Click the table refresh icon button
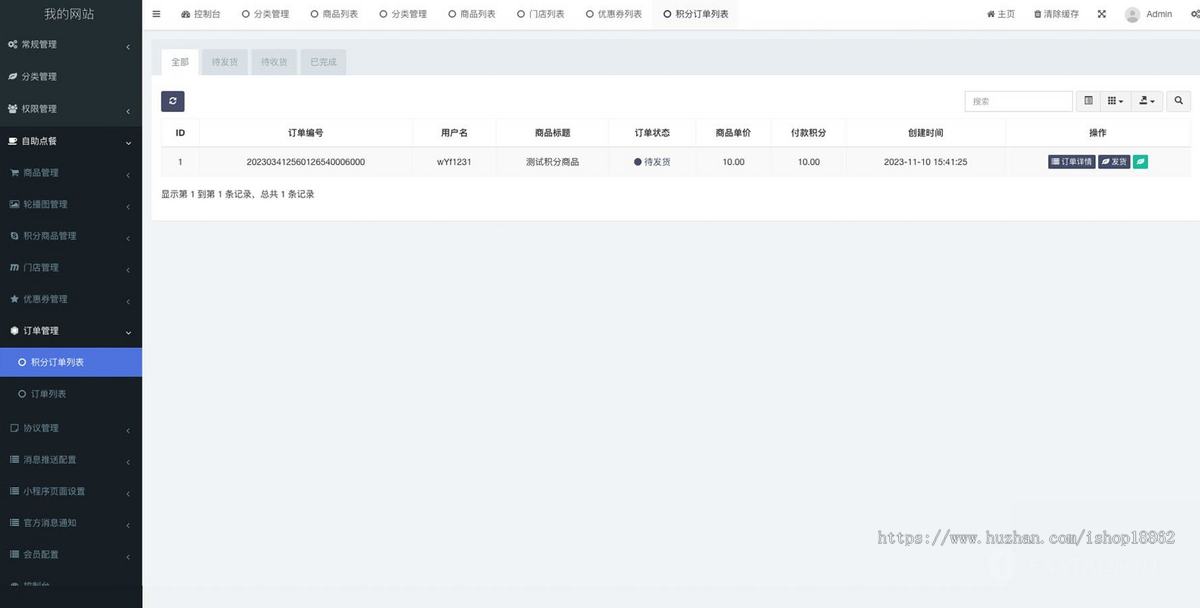 173,101
